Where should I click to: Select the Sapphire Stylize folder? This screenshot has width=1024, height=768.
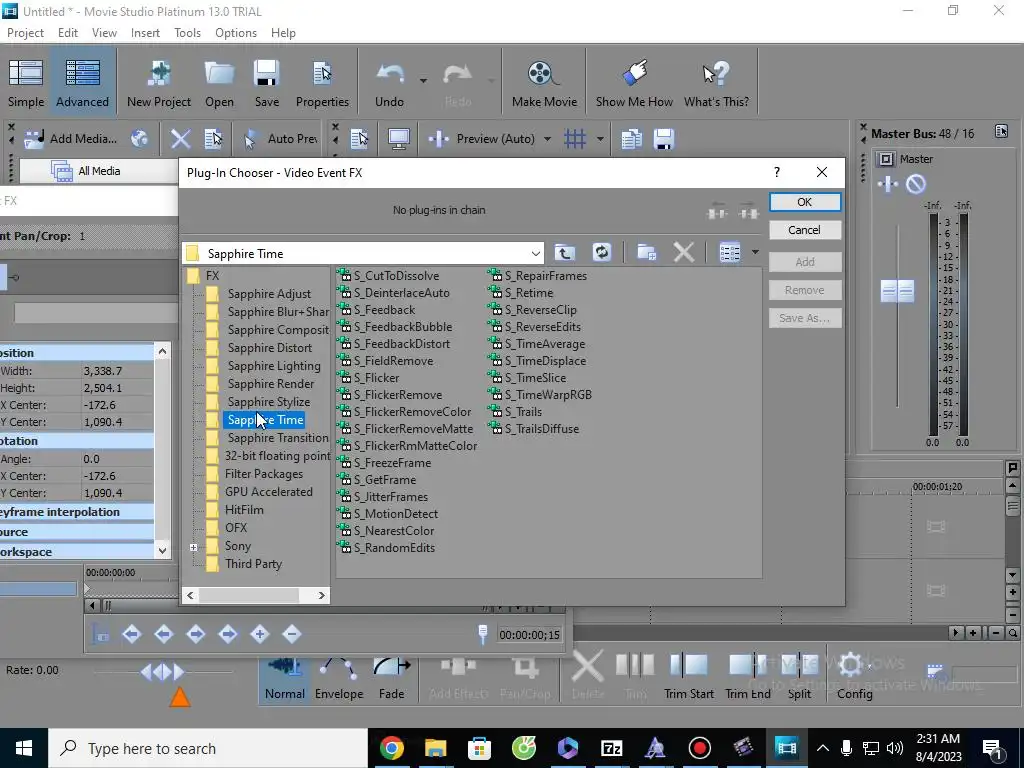tap(268, 402)
